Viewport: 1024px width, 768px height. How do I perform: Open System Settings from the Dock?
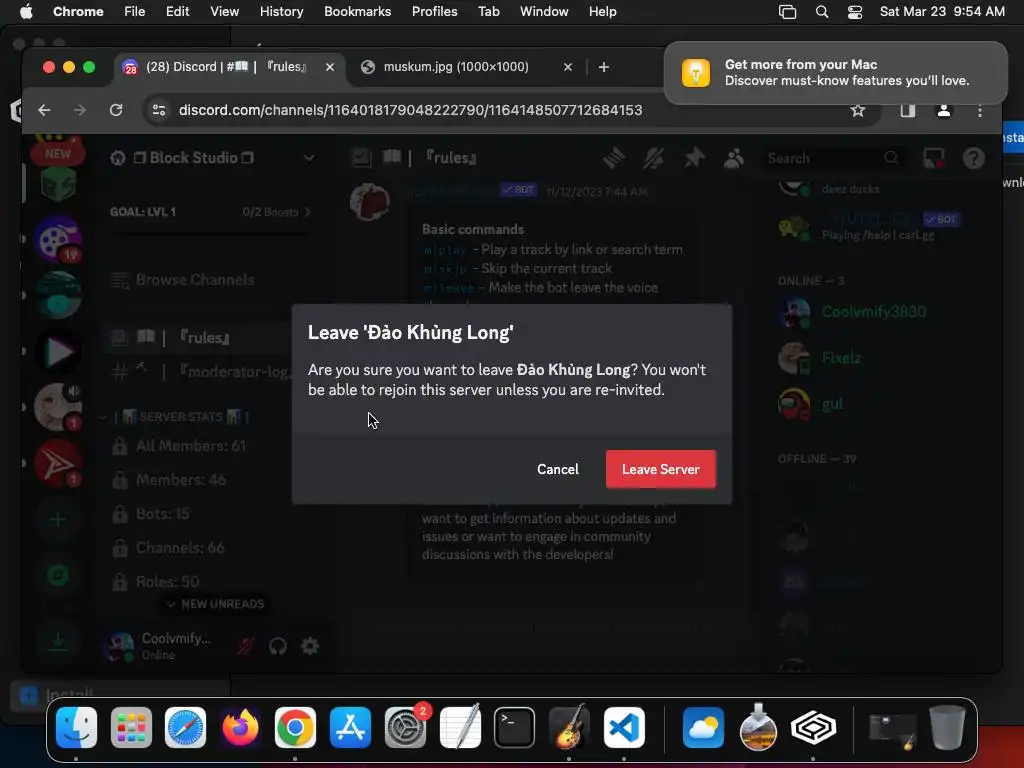coord(405,727)
